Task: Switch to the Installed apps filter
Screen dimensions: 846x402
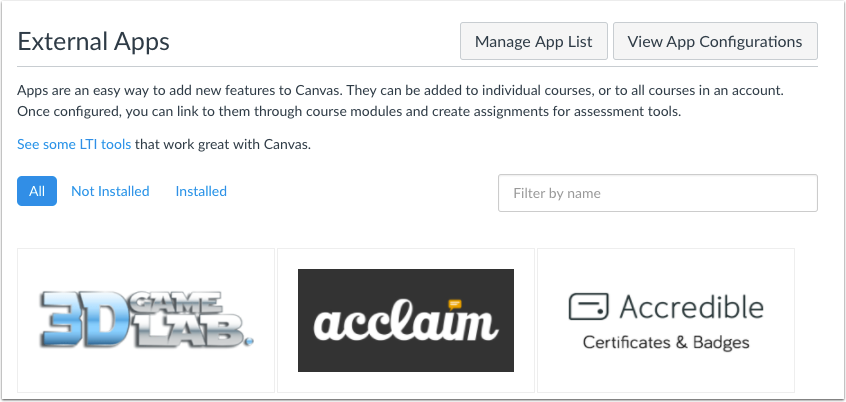Action: tap(201, 191)
